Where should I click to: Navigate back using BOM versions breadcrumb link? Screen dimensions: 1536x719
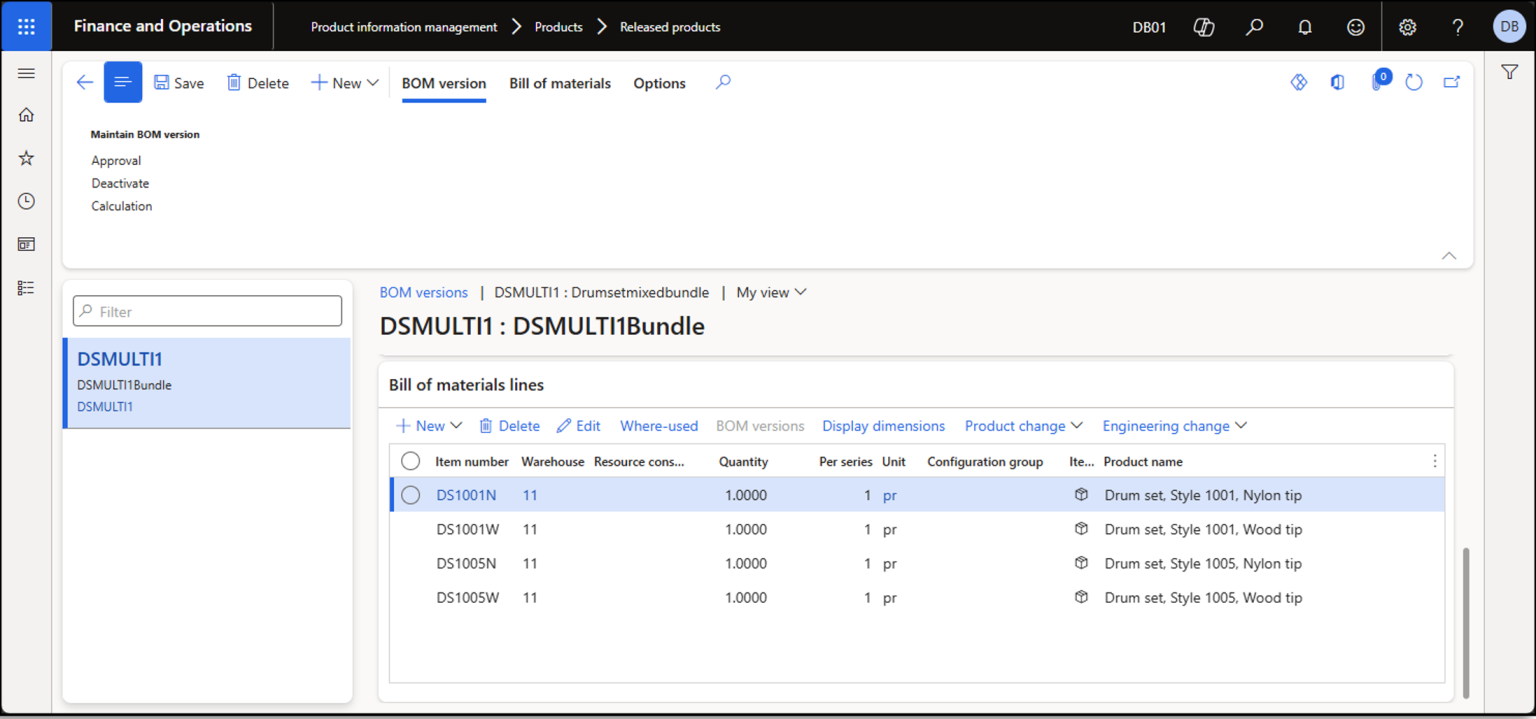pos(424,292)
